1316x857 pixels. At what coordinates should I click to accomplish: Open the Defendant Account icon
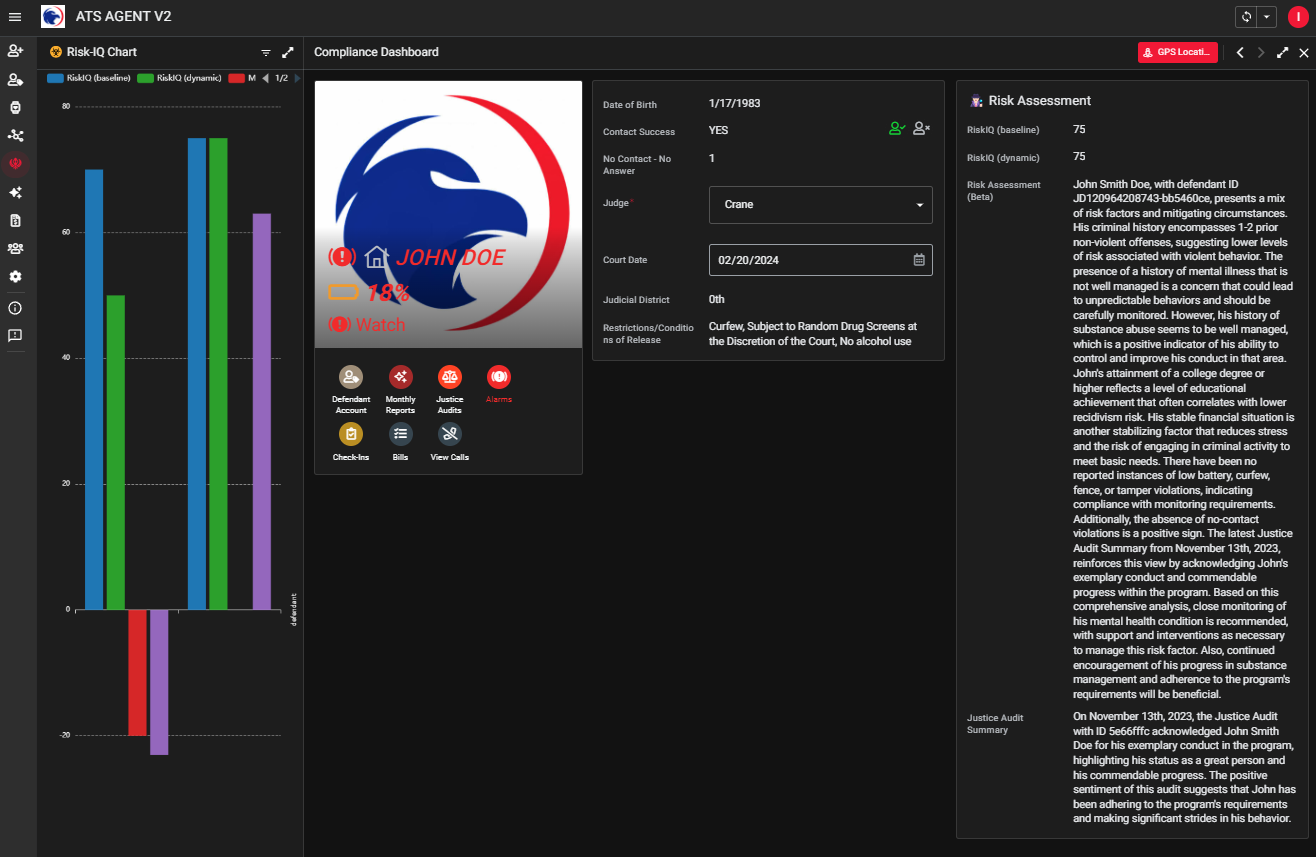pos(351,377)
